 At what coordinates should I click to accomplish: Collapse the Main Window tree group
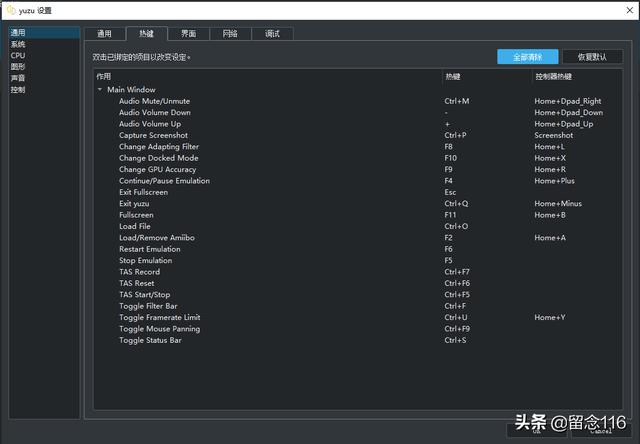click(x=100, y=90)
